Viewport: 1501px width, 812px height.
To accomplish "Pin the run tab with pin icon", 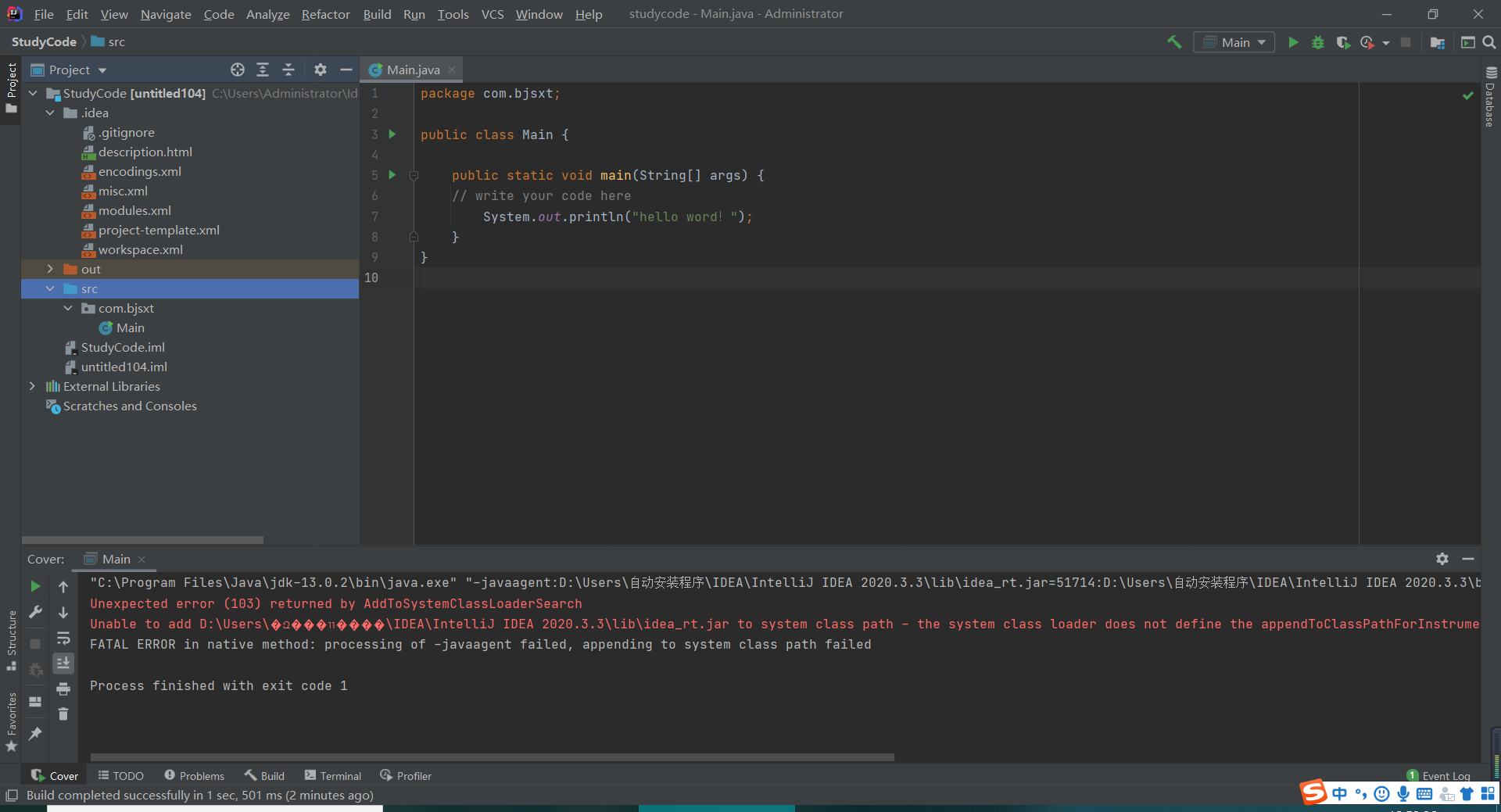I will tap(35, 733).
